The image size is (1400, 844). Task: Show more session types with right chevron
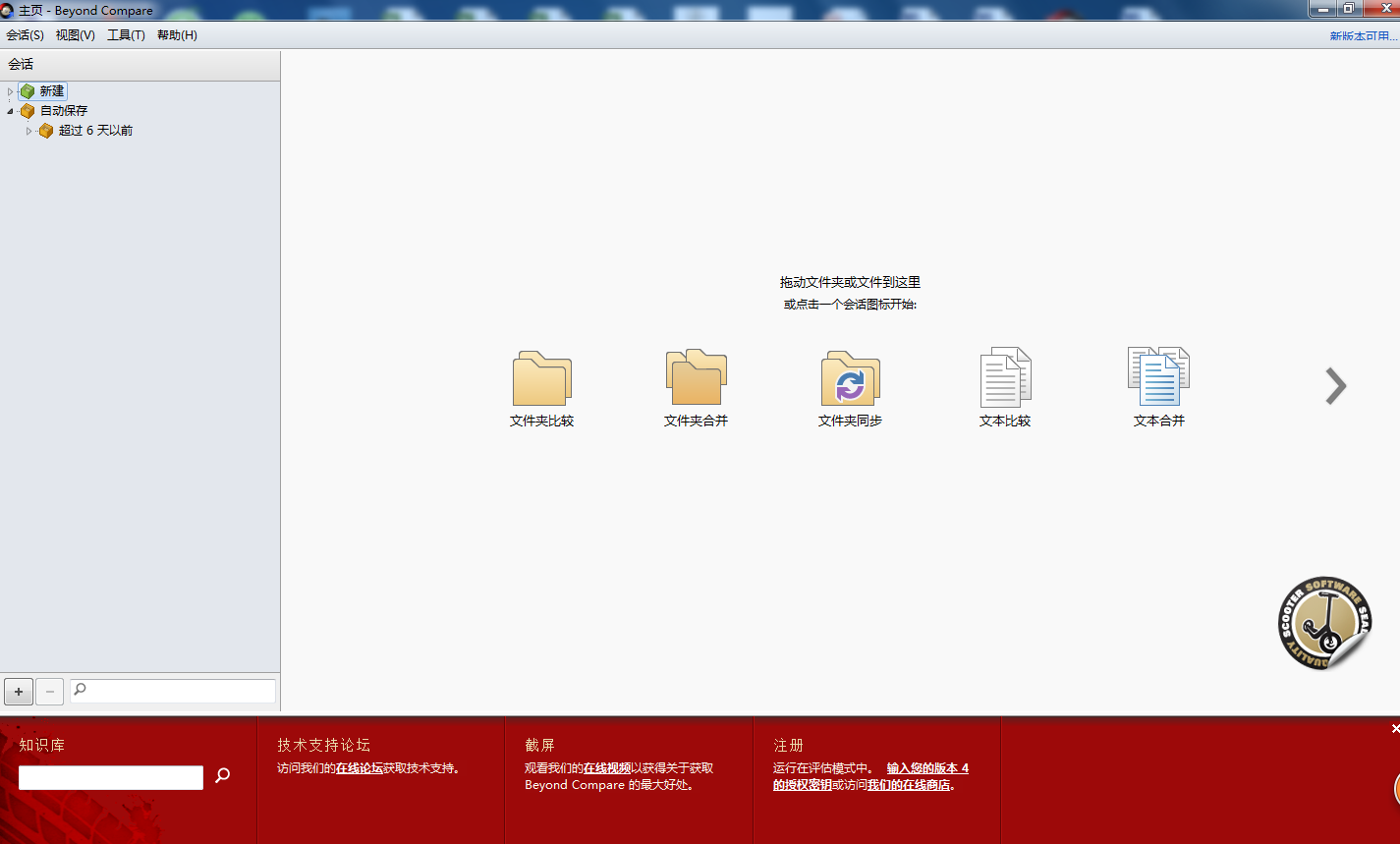[1335, 386]
